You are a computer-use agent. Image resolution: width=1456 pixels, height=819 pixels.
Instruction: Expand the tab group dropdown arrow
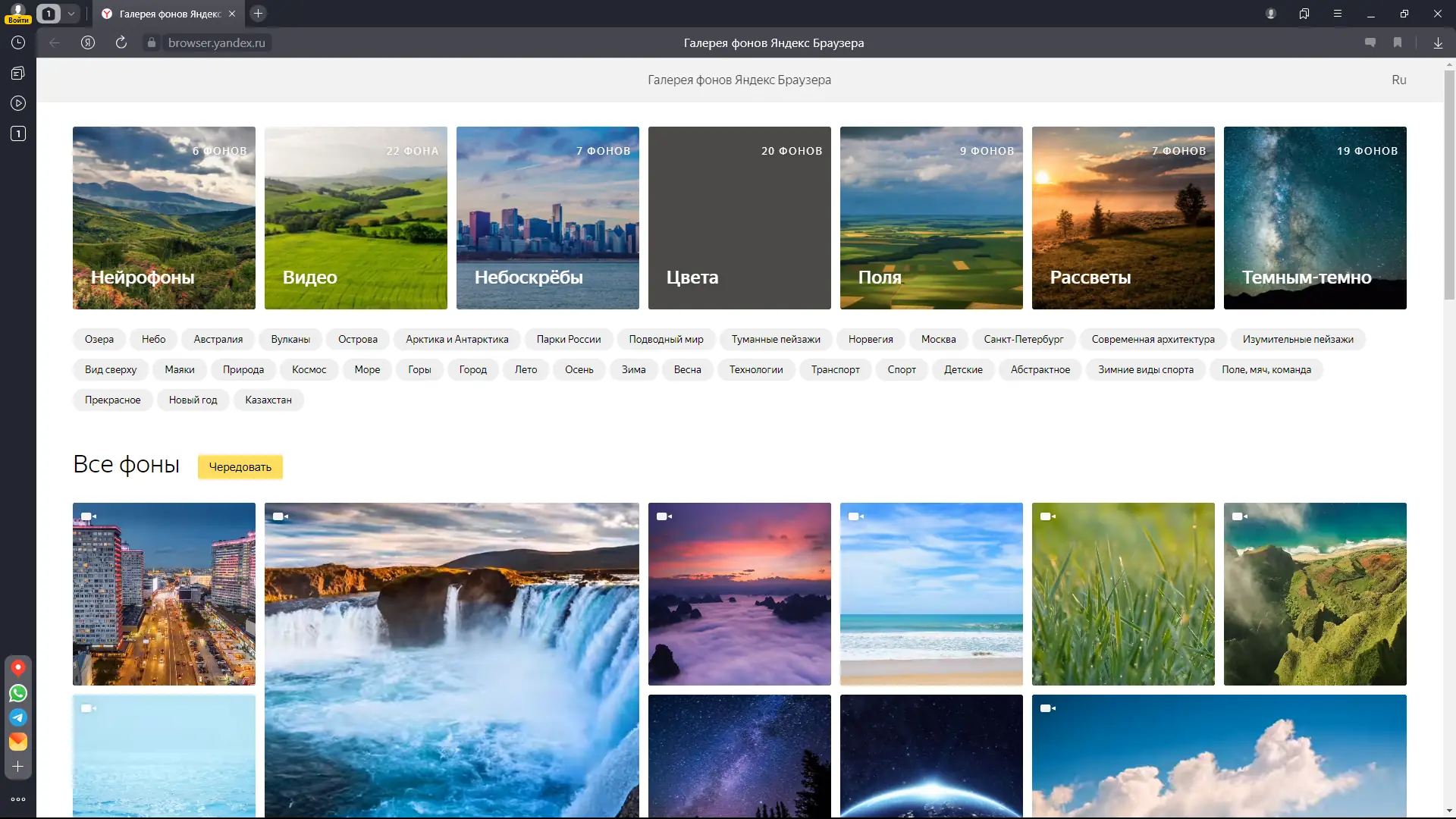[x=71, y=14]
